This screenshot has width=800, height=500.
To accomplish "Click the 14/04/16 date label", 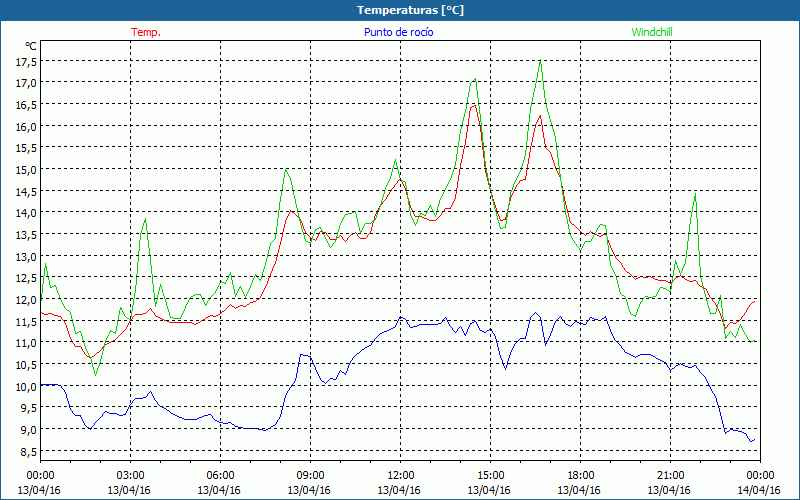I will (x=760, y=490).
